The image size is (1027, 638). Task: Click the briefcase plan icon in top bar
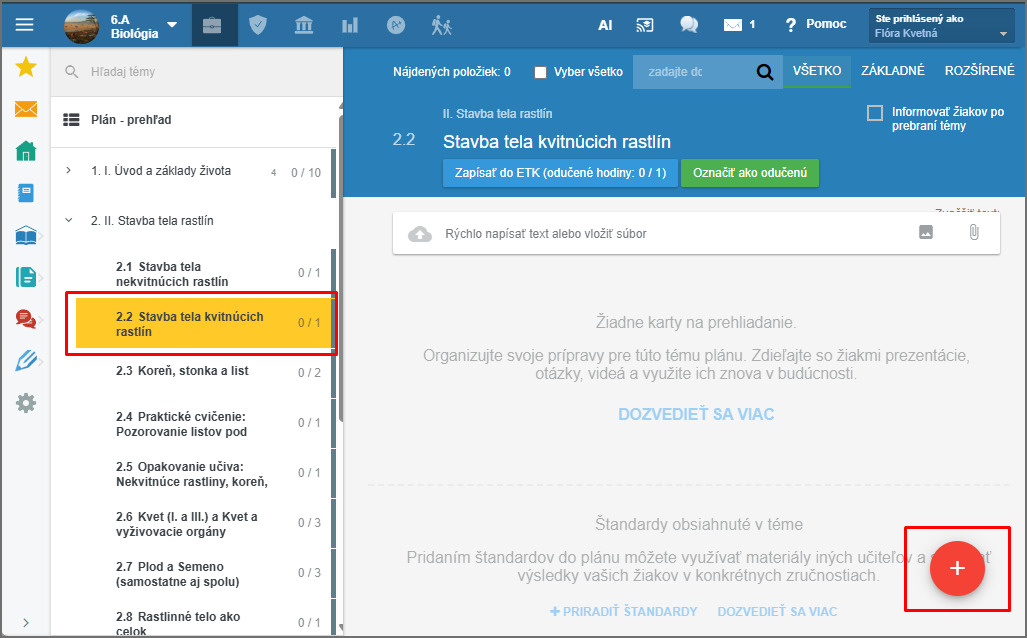click(212, 25)
